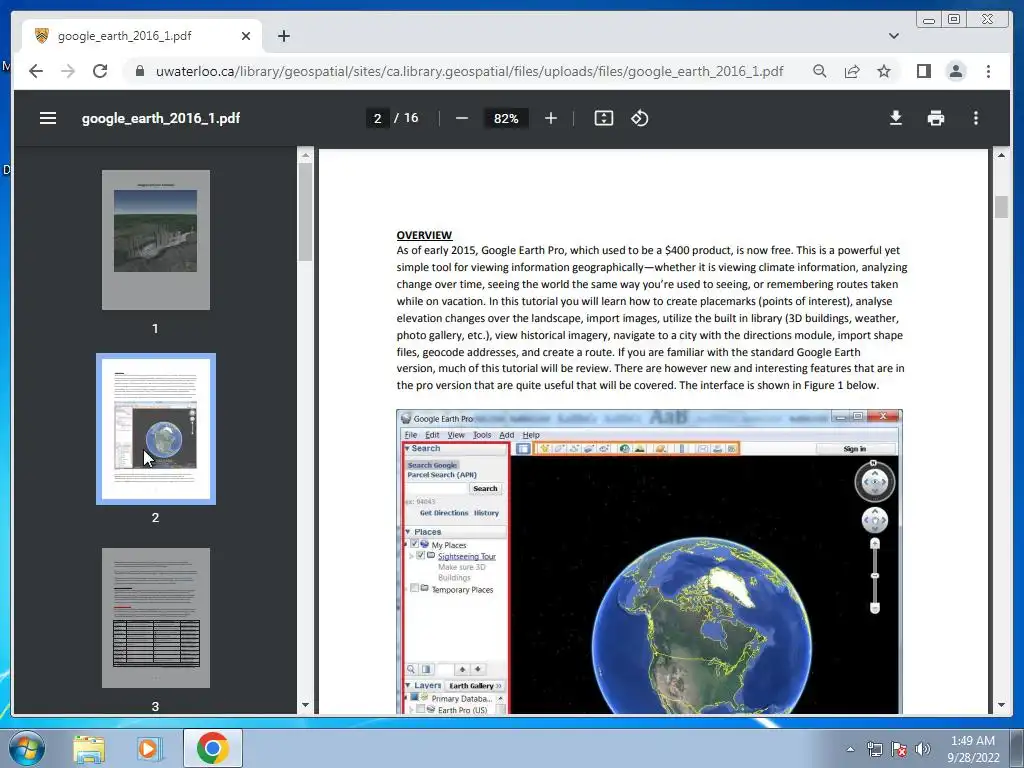
Task: Open the Chrome side panel
Action: 923,71
